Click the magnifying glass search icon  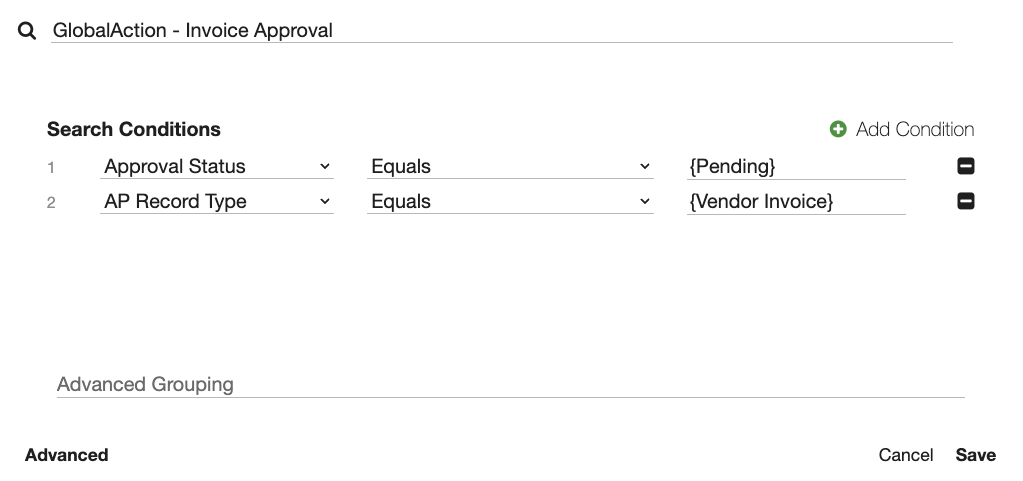click(x=27, y=31)
